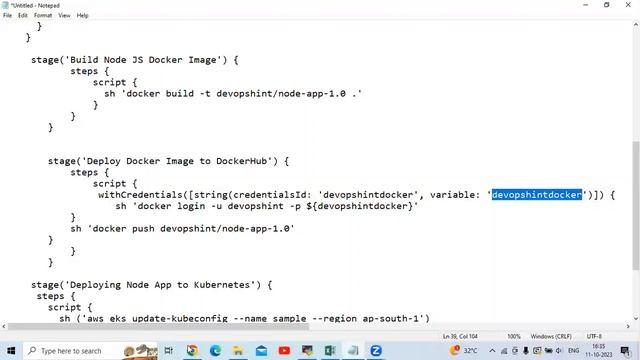This screenshot has height=360, width=640.
Task: Click the scroll right arrow
Action: pos(628,327)
